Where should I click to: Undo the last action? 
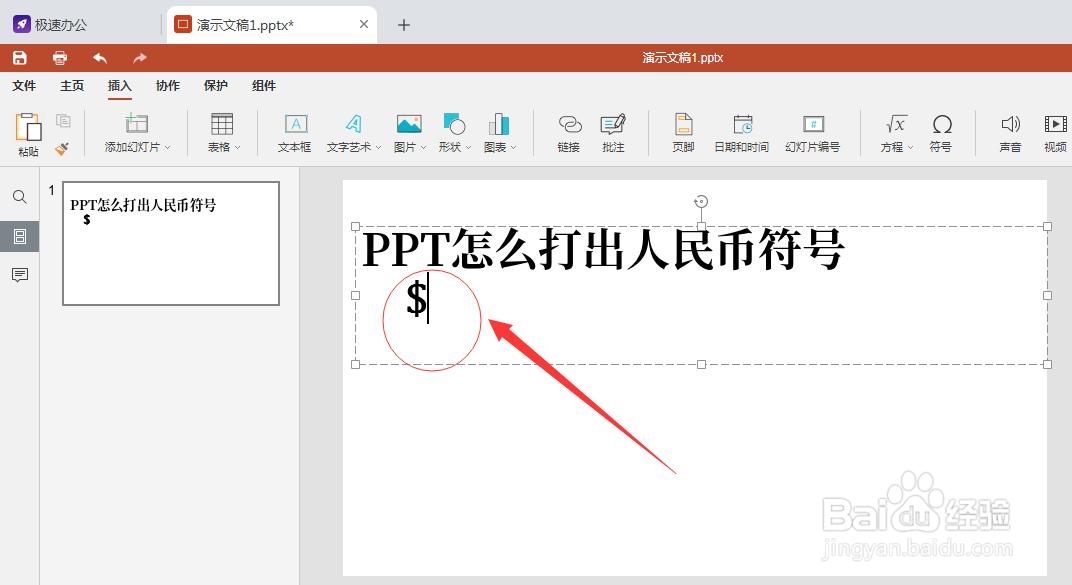[100, 58]
